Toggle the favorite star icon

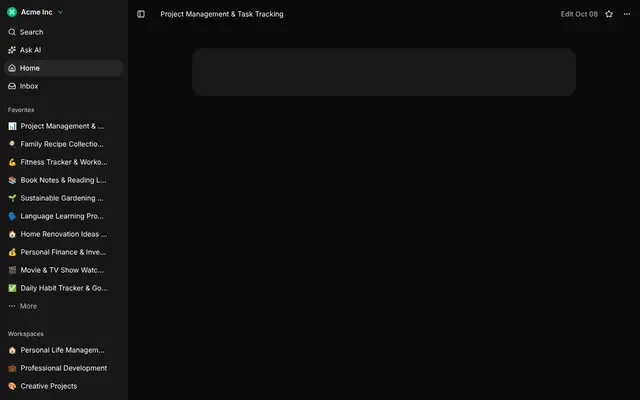(609, 14)
